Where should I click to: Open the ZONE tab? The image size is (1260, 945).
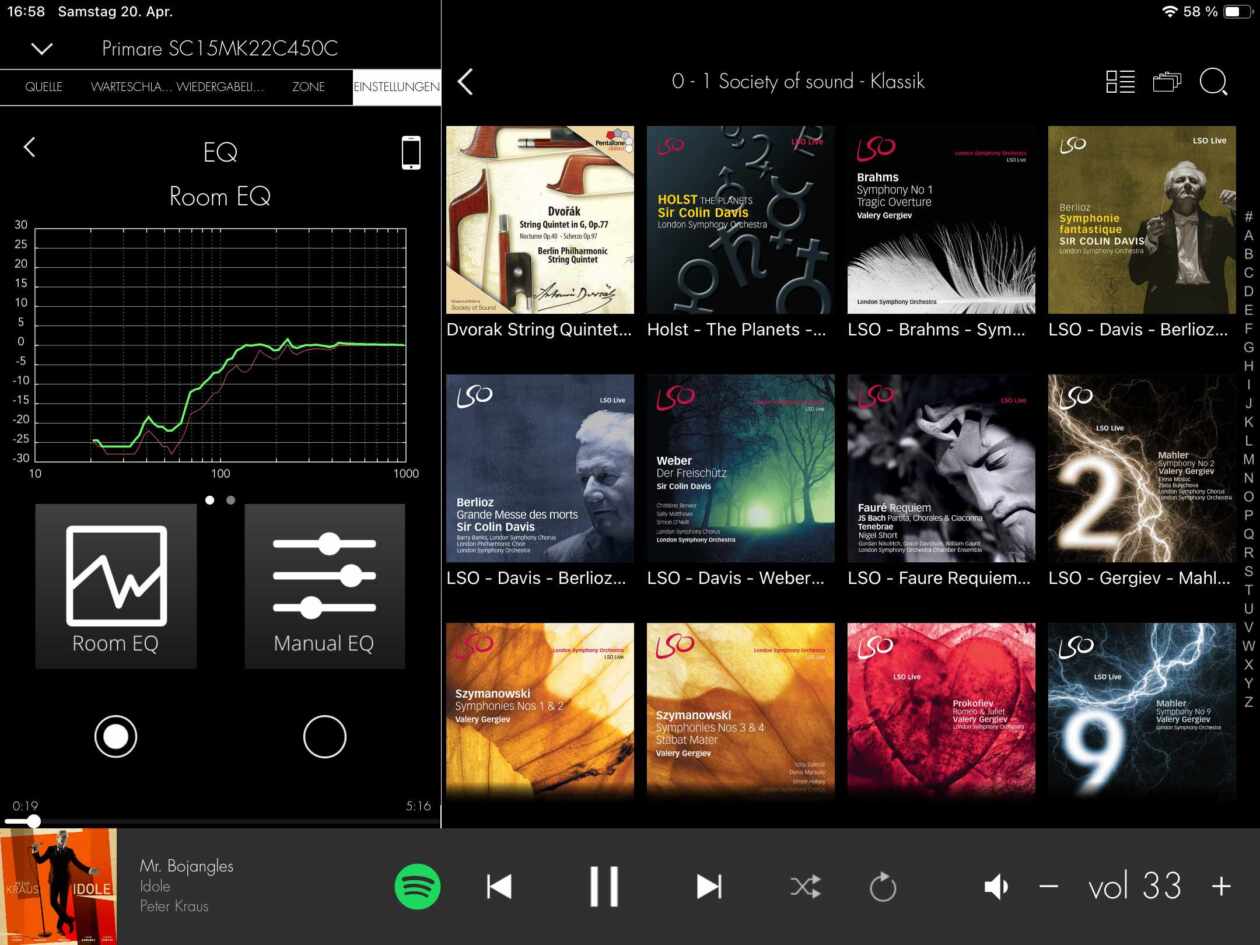308,87
